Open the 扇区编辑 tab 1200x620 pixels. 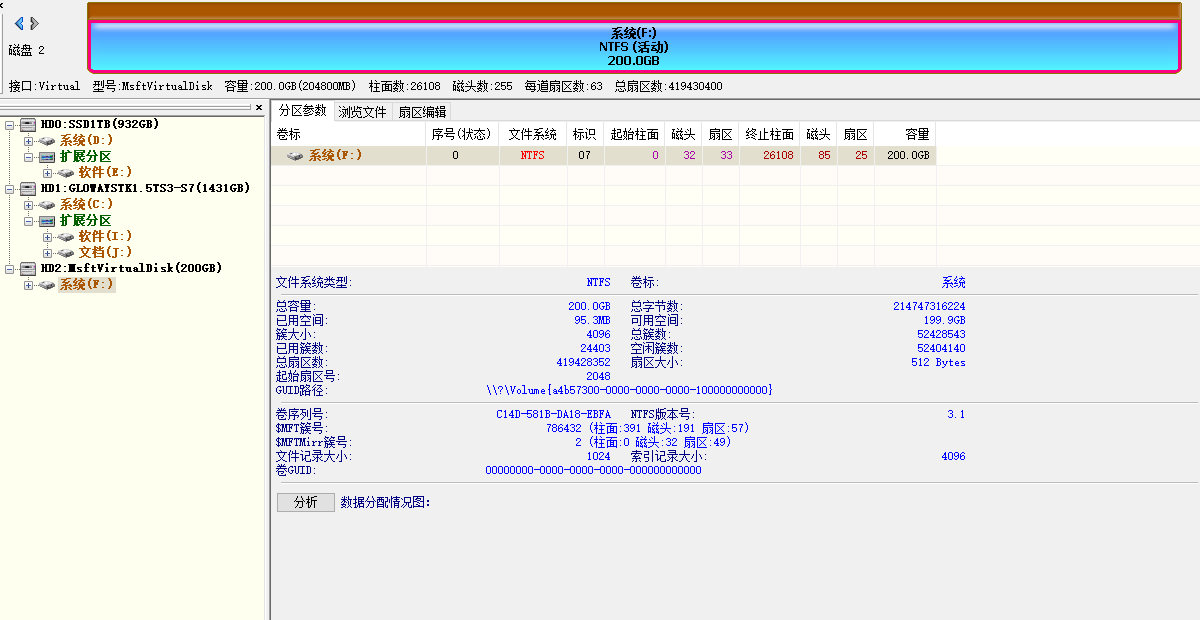422,112
